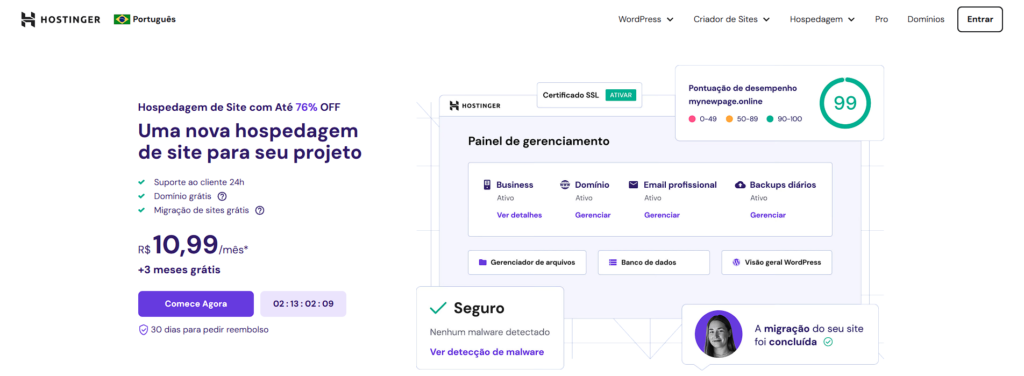Image resolution: width=1024 pixels, height=376 pixels.
Task: Click the green check after concluída
Action: 828,341
